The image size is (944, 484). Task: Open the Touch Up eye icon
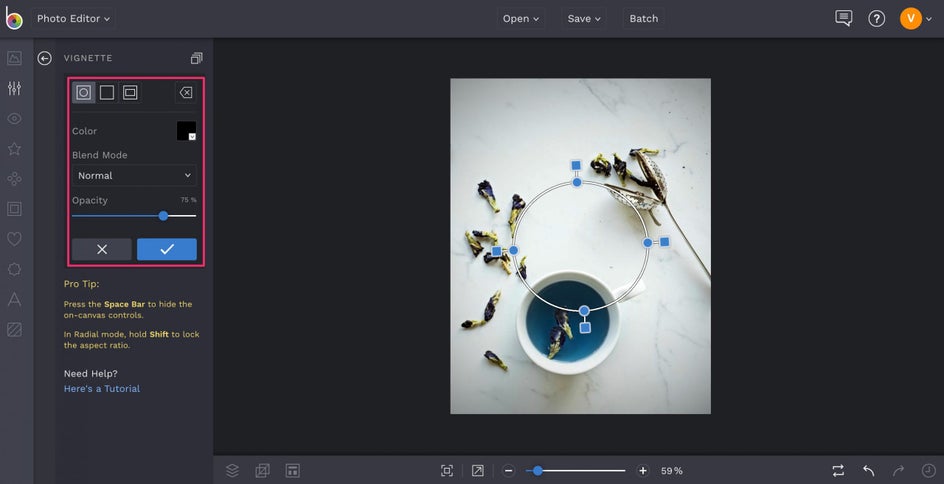pos(14,119)
